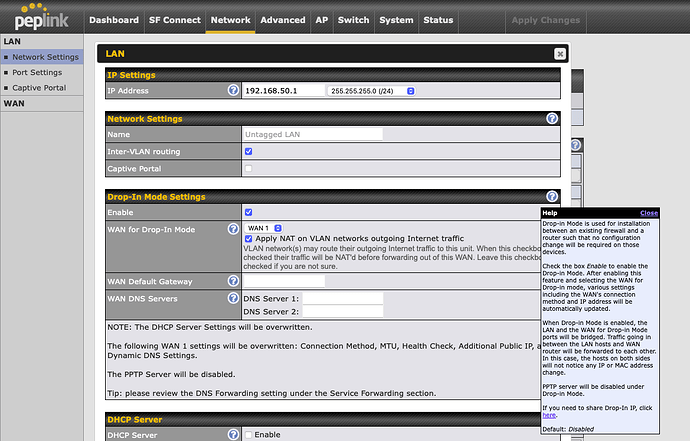Viewport: 690px width, 441px height.
Task: Open the AP tab
Action: [322, 20]
